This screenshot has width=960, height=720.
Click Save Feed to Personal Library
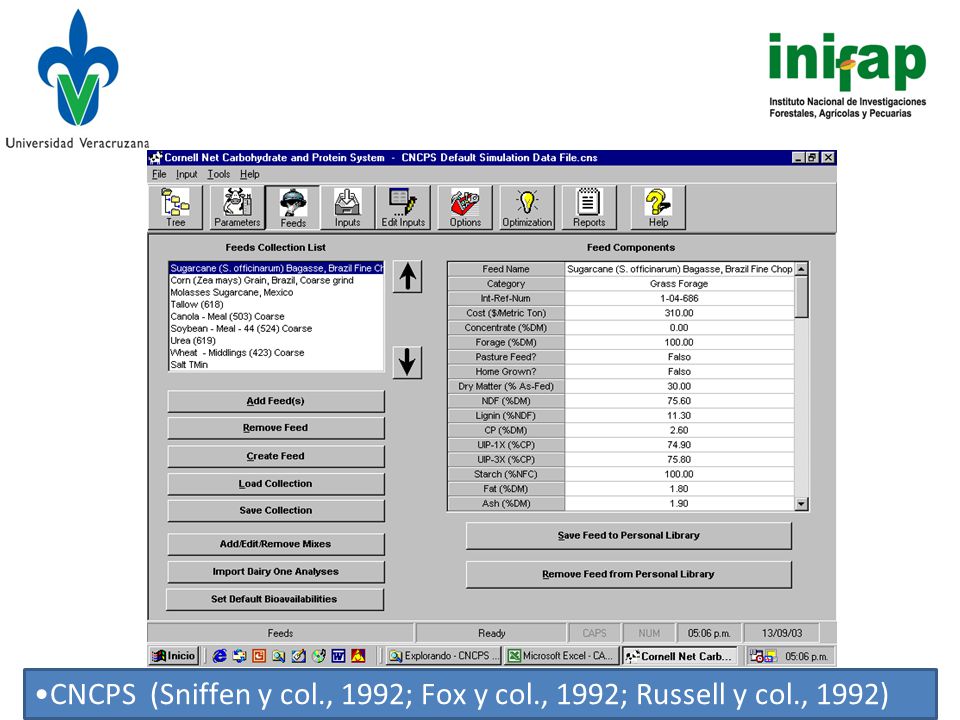(x=629, y=536)
